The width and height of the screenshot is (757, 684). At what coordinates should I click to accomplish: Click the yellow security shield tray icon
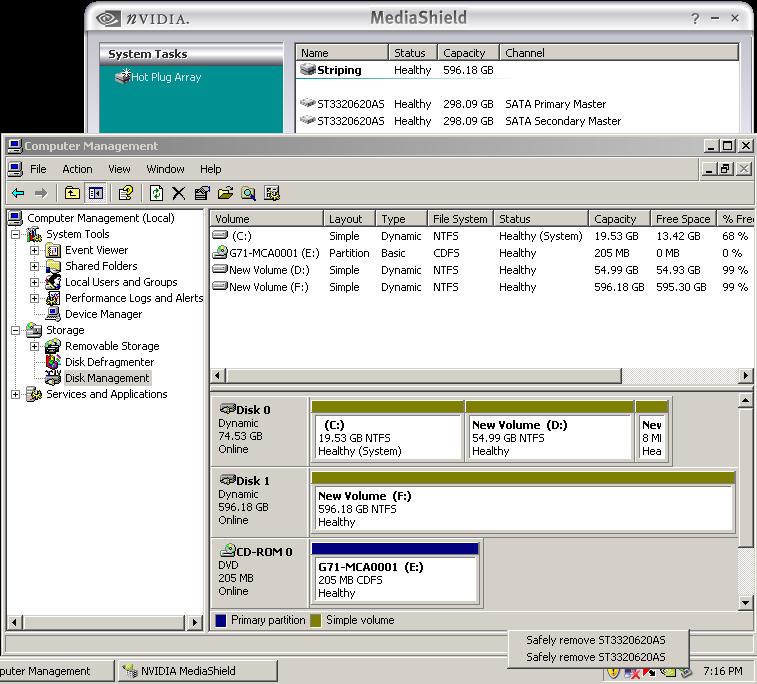pos(613,672)
